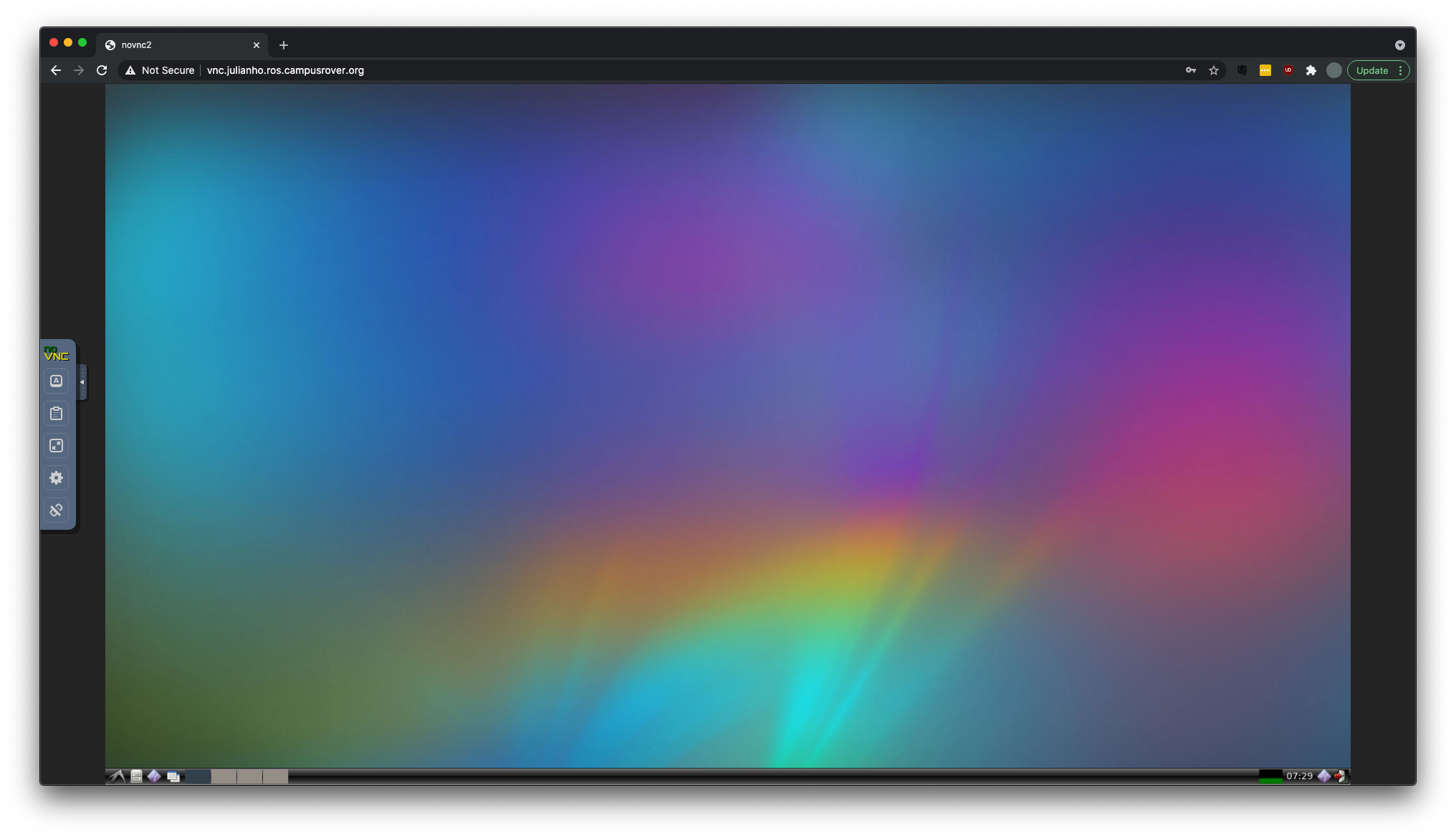Switch to third workspace in pager
Viewport: 1456px width, 838px height.
click(x=249, y=776)
